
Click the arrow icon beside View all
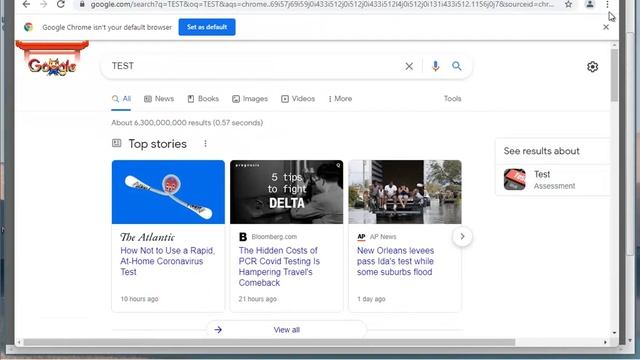pos(218,330)
